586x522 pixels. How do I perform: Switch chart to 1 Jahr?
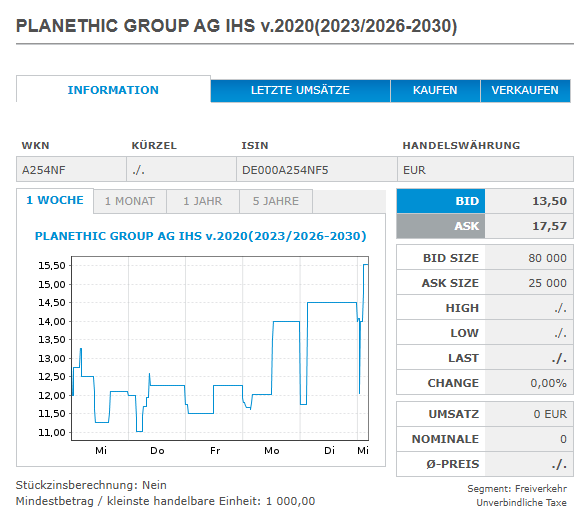(x=203, y=201)
